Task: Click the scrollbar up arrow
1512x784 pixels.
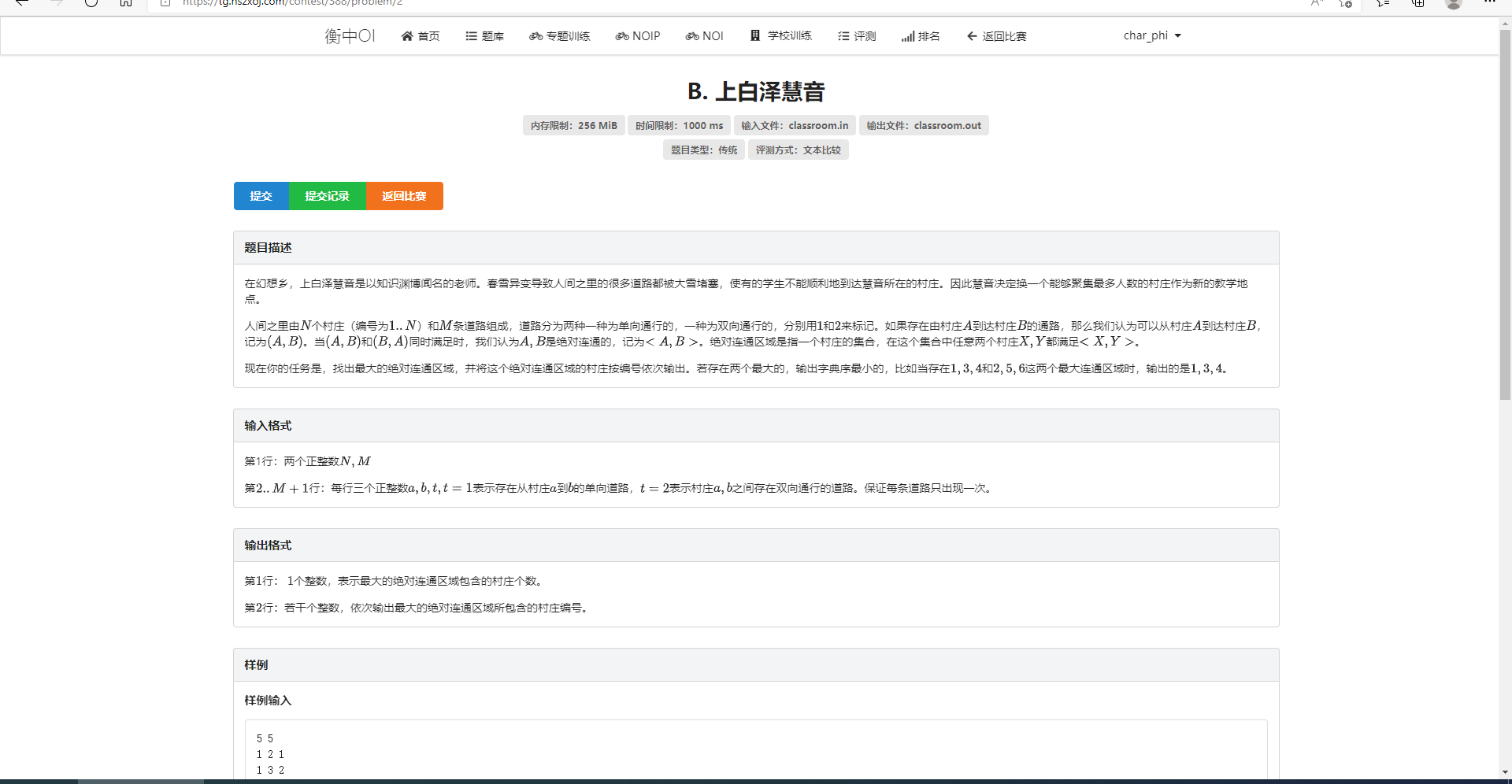Action: click(x=1505, y=24)
